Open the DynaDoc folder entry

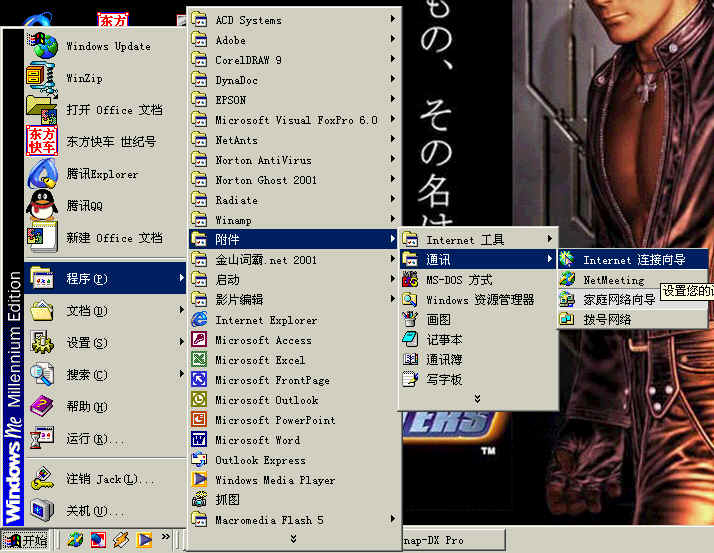pos(294,80)
